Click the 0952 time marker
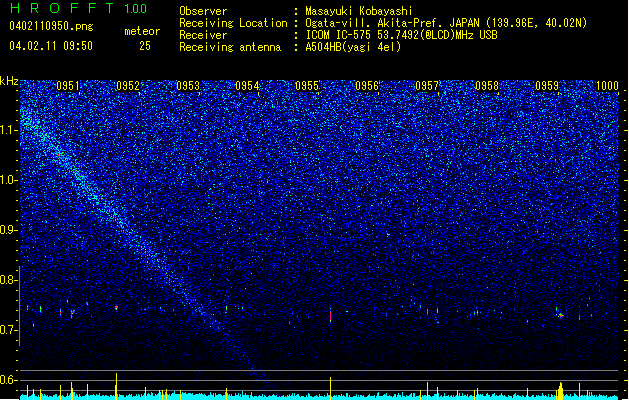Screen dimensions: 629x400 [x=128, y=85]
